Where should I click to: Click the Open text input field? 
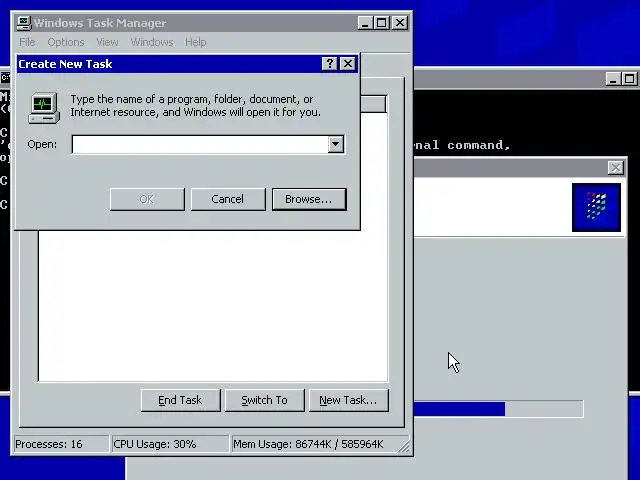point(200,144)
